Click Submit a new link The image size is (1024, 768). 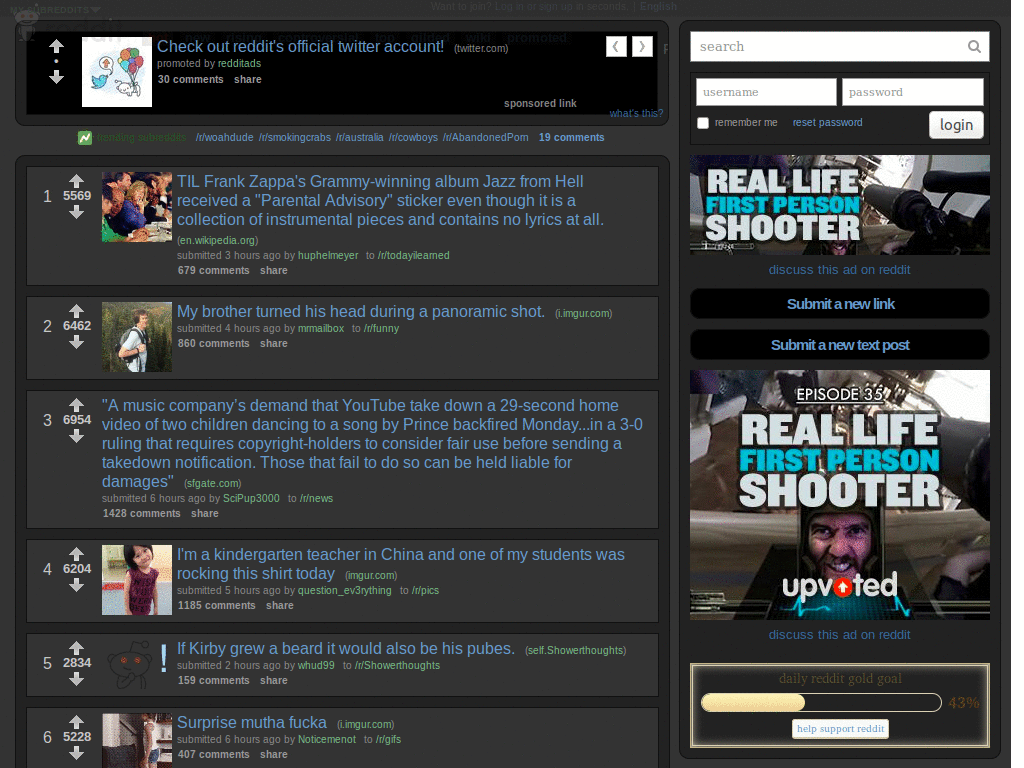pyautogui.click(x=840, y=304)
